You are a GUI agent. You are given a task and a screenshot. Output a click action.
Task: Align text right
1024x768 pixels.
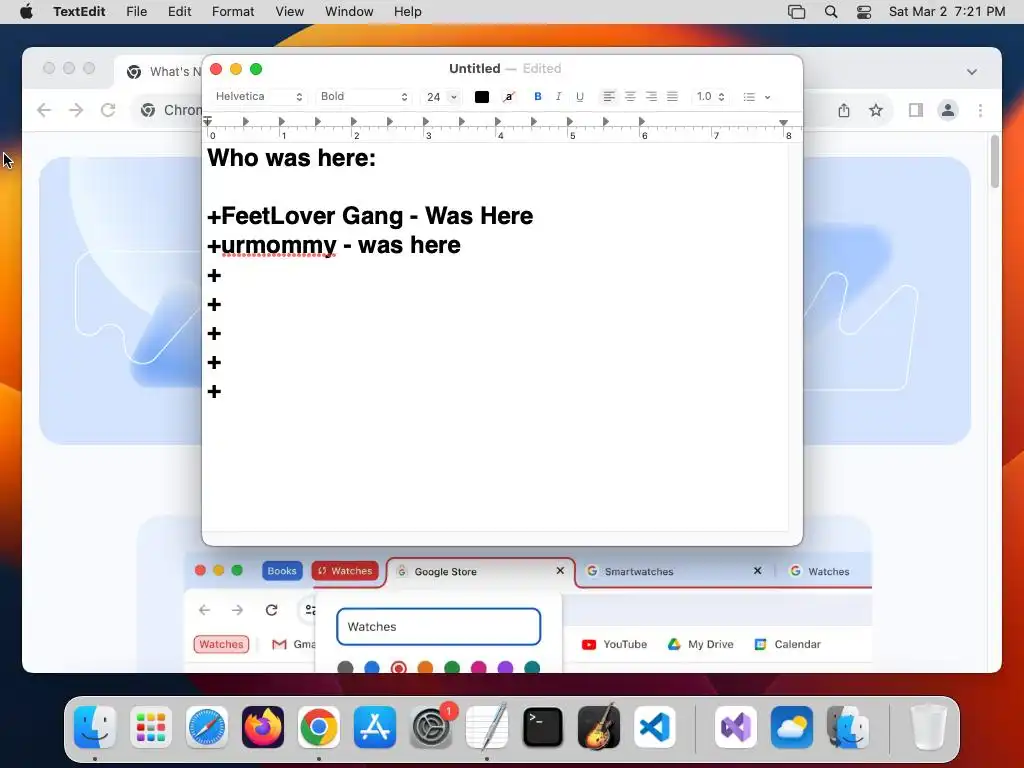point(651,97)
